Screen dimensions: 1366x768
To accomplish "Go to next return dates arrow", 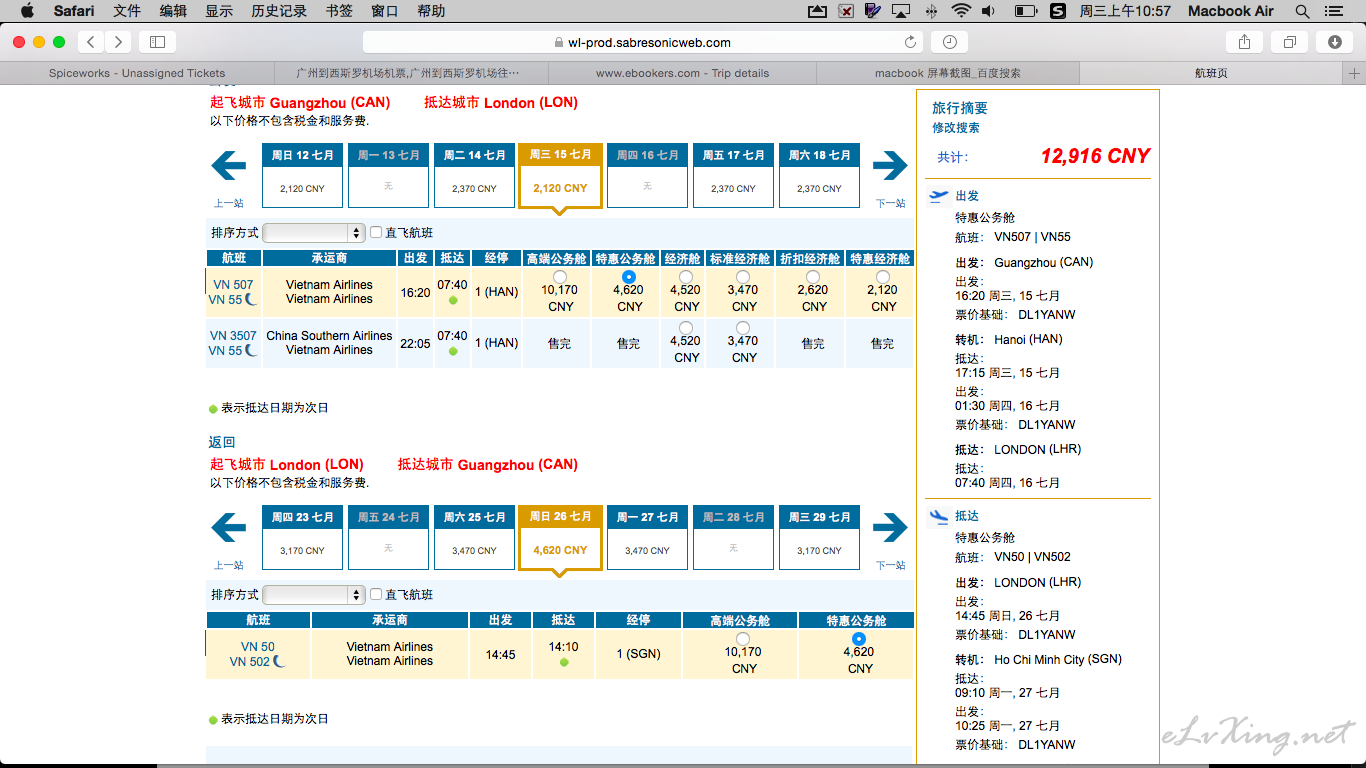I will click(x=890, y=528).
